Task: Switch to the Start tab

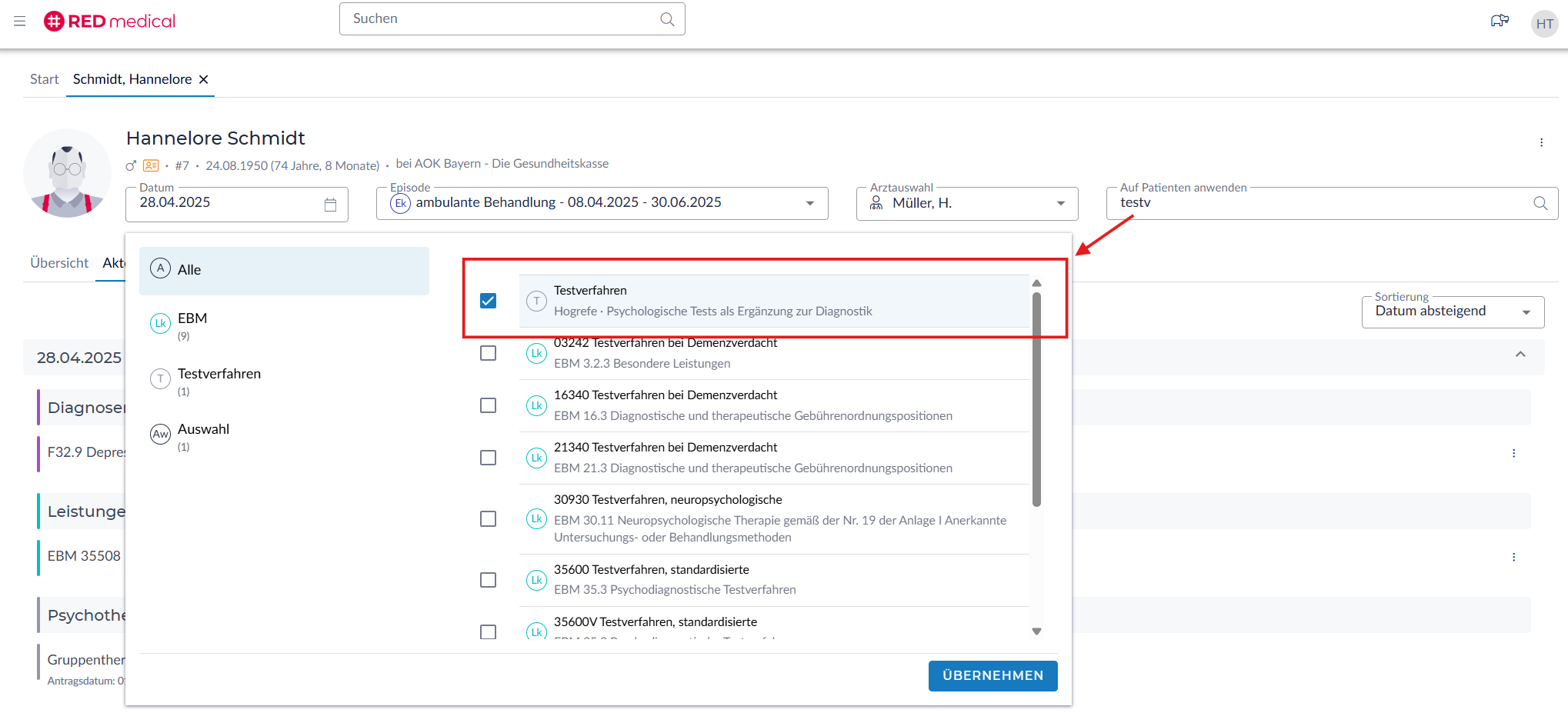Action: point(44,79)
